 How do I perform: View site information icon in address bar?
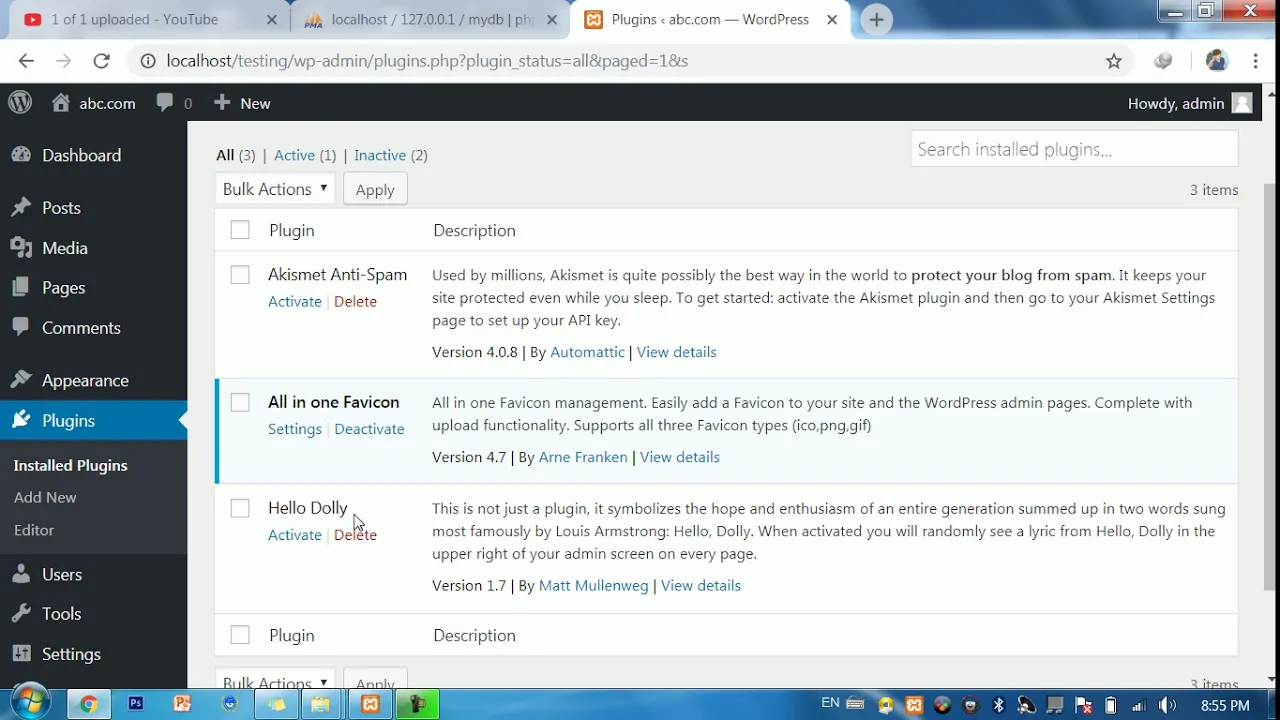(x=148, y=61)
